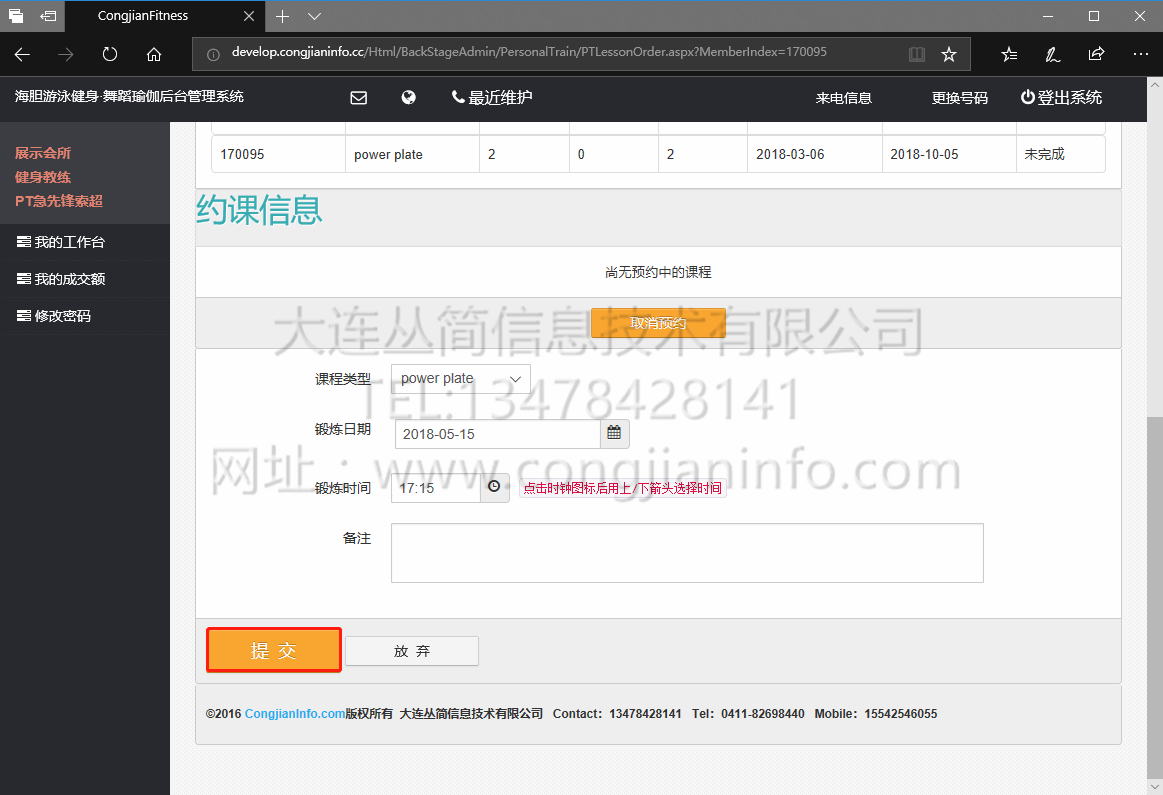Click the orange 取消预约 button
The image size is (1163, 795).
click(658, 323)
